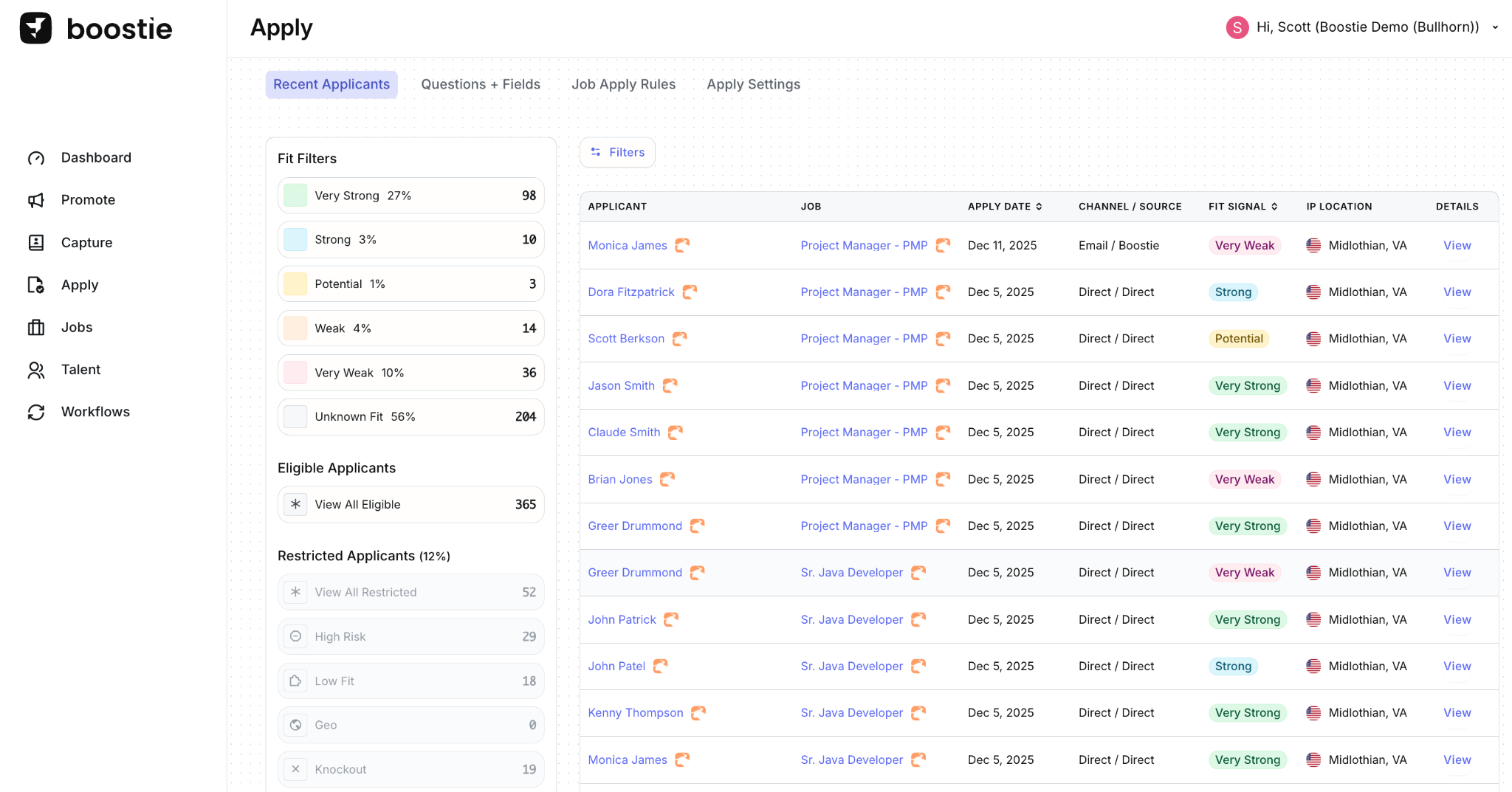Switch to the Questions + Fields tab
Screen dimensions: 1512x792
point(481,84)
